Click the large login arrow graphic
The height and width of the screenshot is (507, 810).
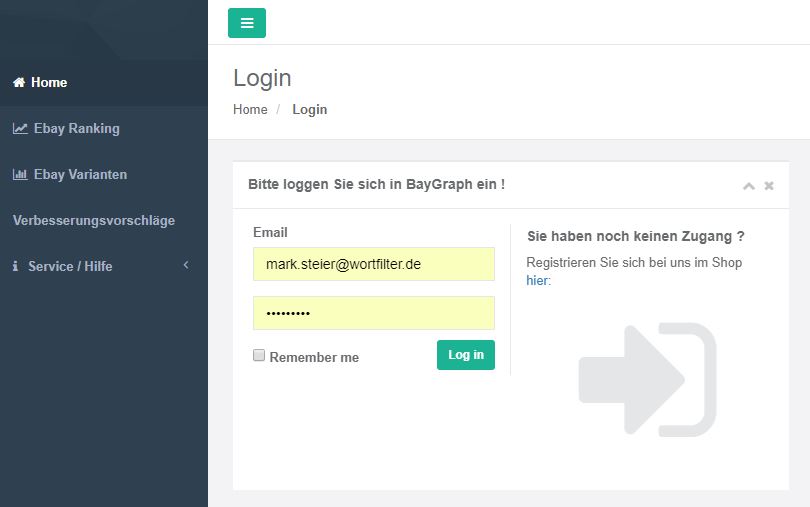tap(647, 379)
